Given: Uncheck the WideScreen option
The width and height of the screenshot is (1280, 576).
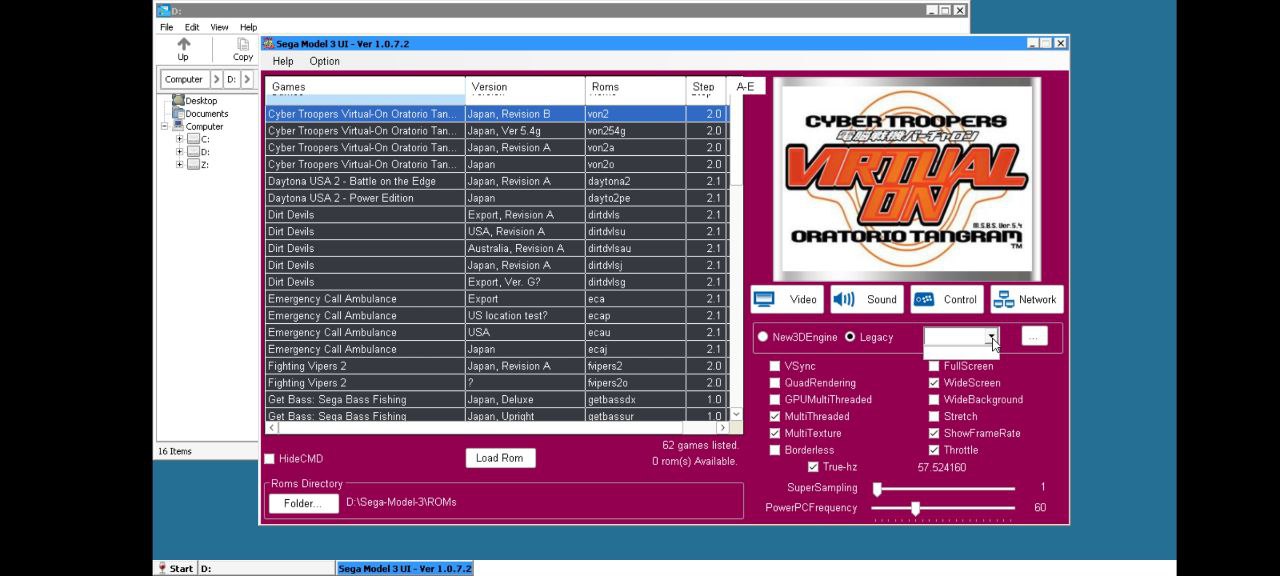Looking at the screenshot, I should pos(934,383).
